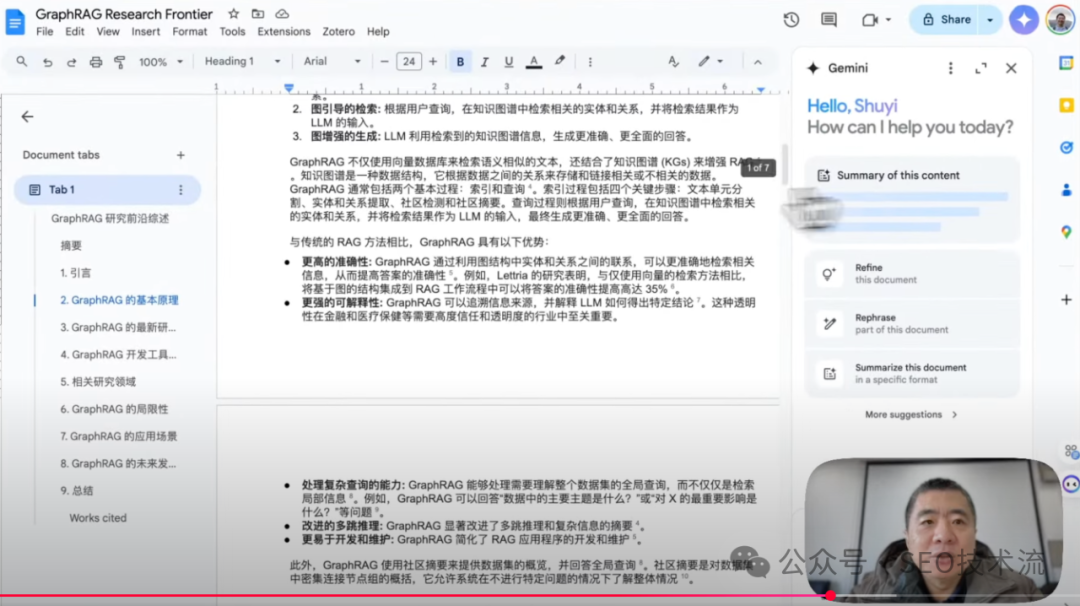Star the GraphRAG Research Frontier document

point(233,14)
